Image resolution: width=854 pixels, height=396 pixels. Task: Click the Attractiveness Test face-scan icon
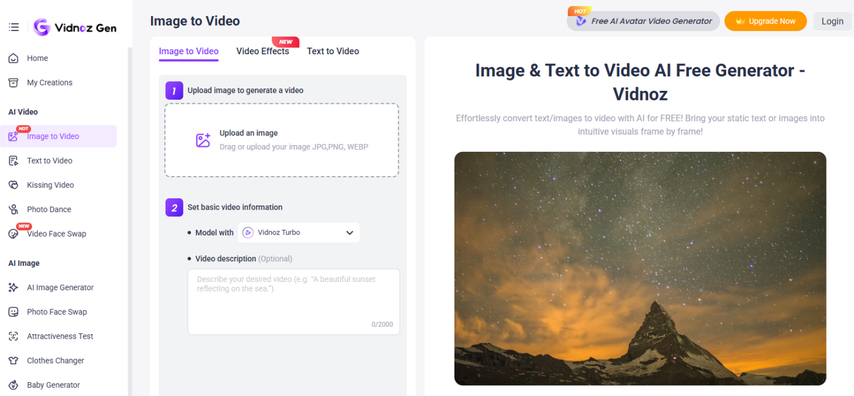tap(14, 337)
